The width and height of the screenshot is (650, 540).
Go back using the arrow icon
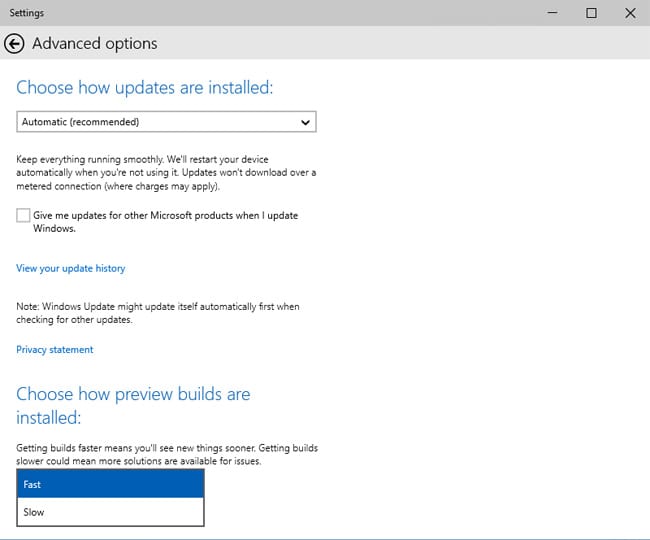click(14, 44)
